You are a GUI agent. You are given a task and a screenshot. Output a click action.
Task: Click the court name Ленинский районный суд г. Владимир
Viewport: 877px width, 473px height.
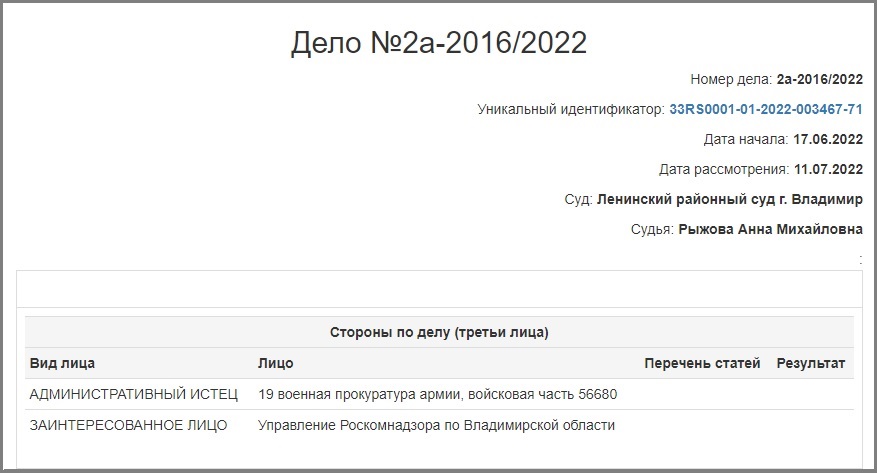click(x=729, y=200)
